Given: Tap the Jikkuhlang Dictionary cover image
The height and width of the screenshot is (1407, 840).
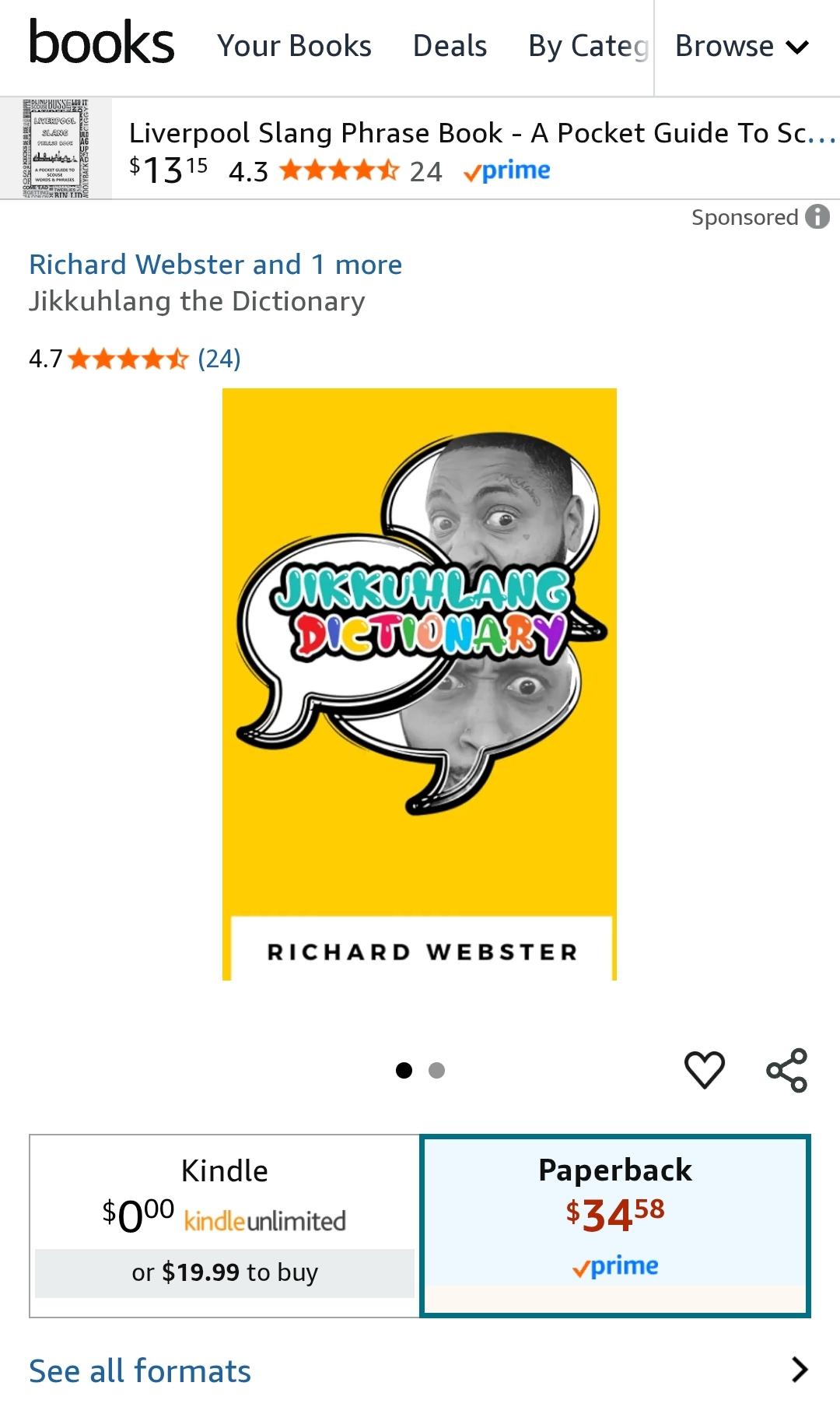Looking at the screenshot, I should coord(419,684).
